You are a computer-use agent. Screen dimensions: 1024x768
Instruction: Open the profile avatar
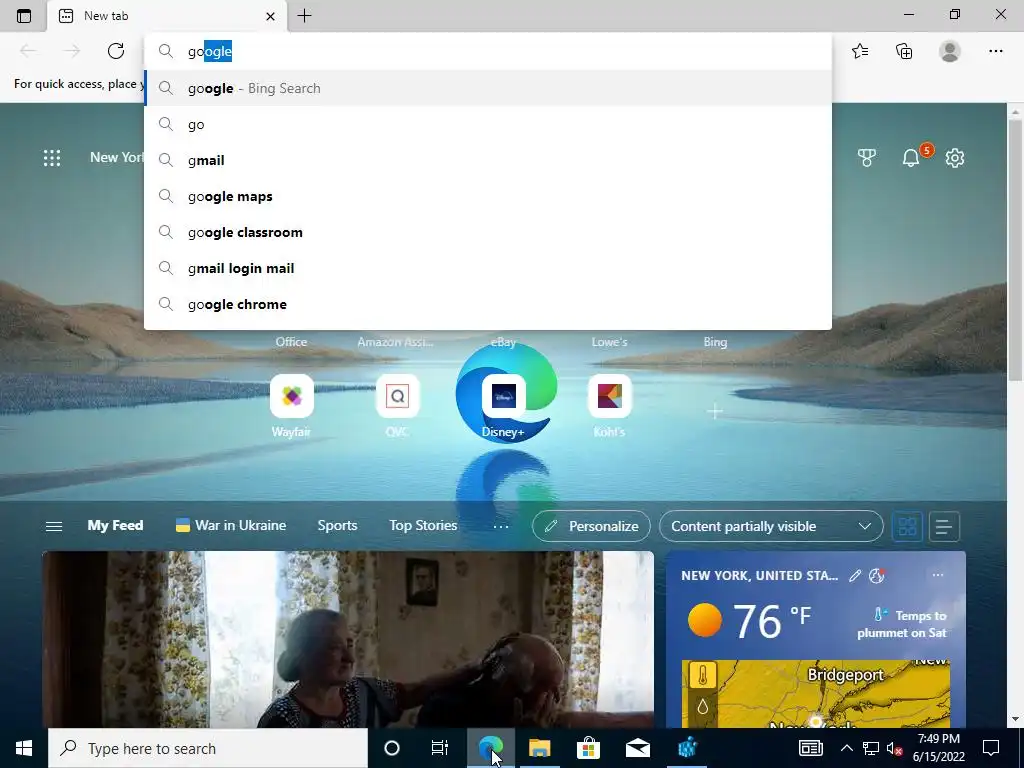click(x=950, y=51)
